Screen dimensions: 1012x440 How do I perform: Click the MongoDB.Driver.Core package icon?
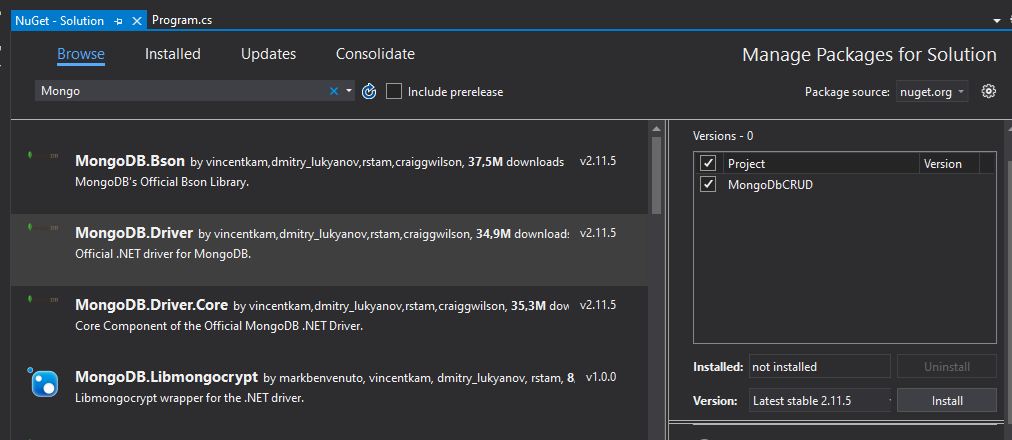click(43, 299)
